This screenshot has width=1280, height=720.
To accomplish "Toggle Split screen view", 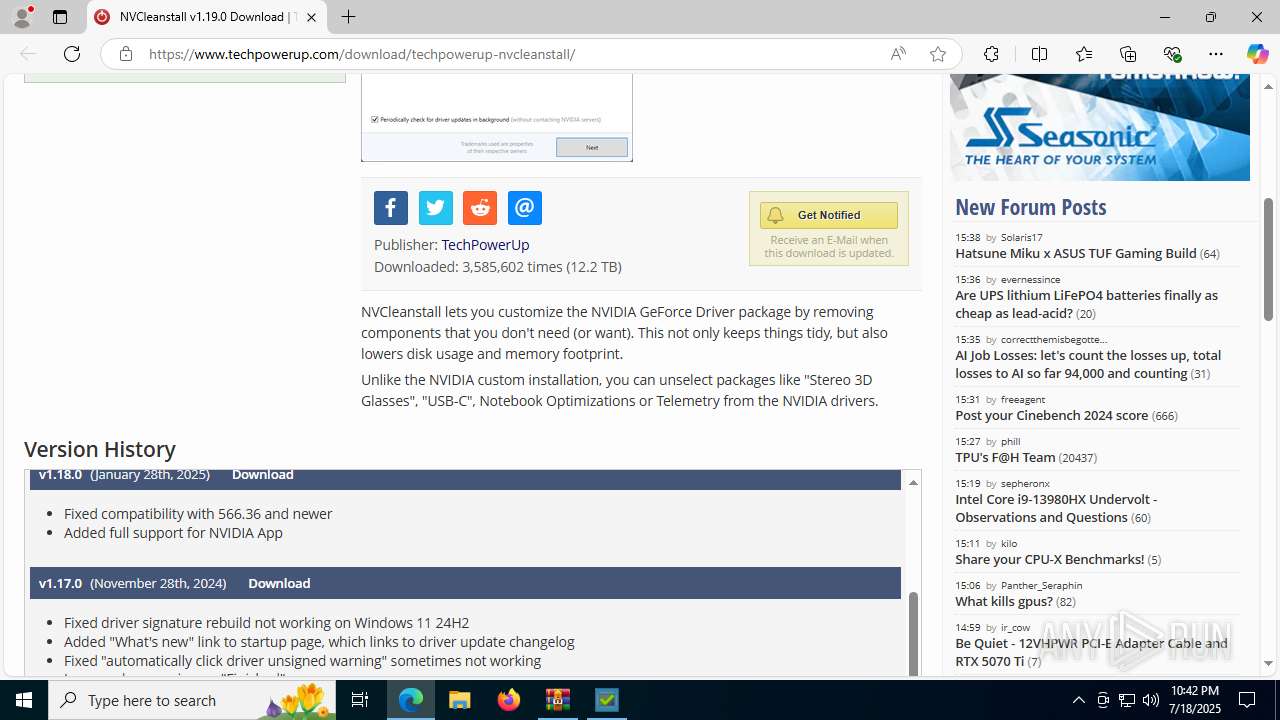I will point(1040,54).
